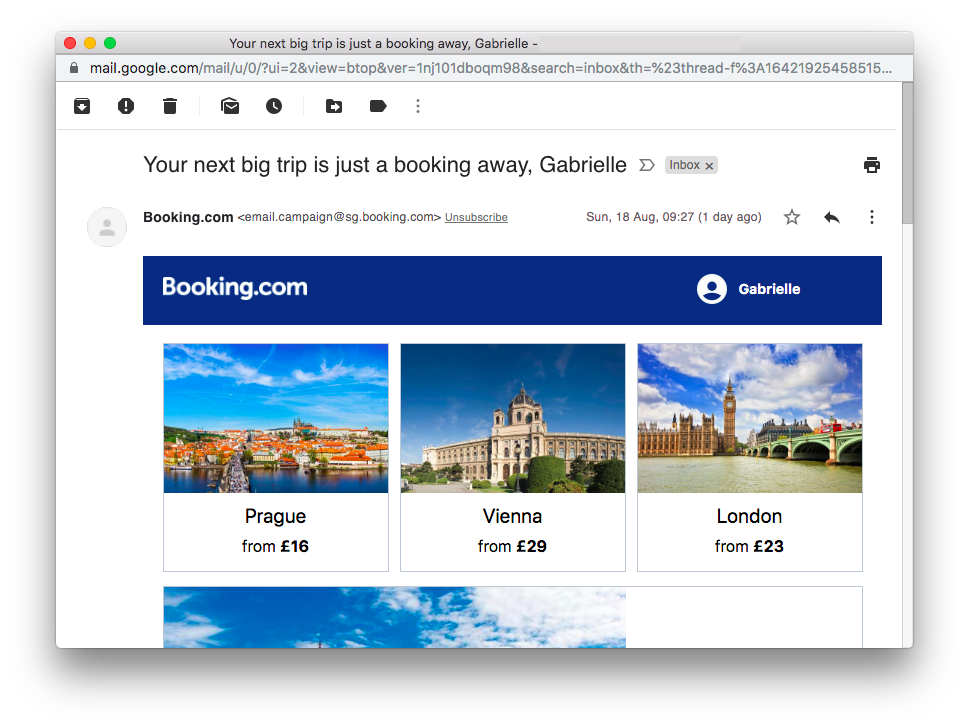
Task: Open the Gabrielle account avatar in banner
Action: click(712, 289)
